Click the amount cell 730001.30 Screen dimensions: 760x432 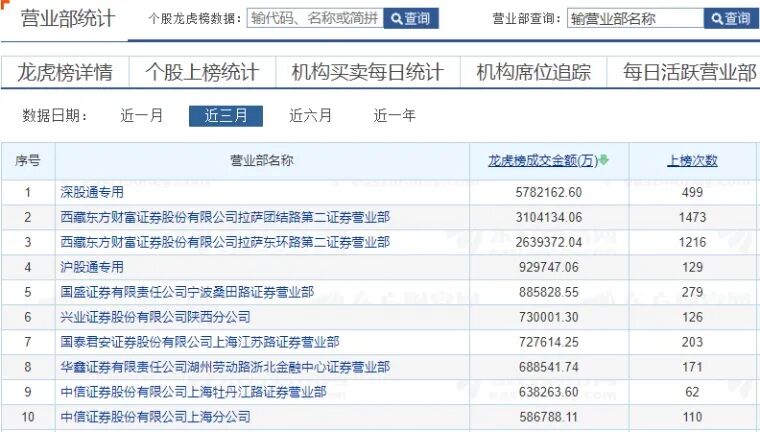(x=549, y=317)
